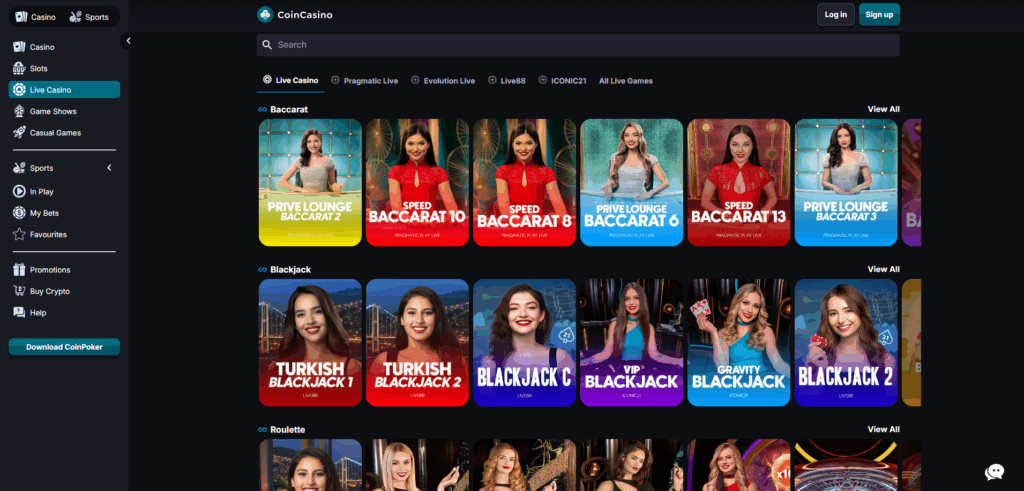
Task: Open Favourites in the sidebar
Action: pos(64,234)
